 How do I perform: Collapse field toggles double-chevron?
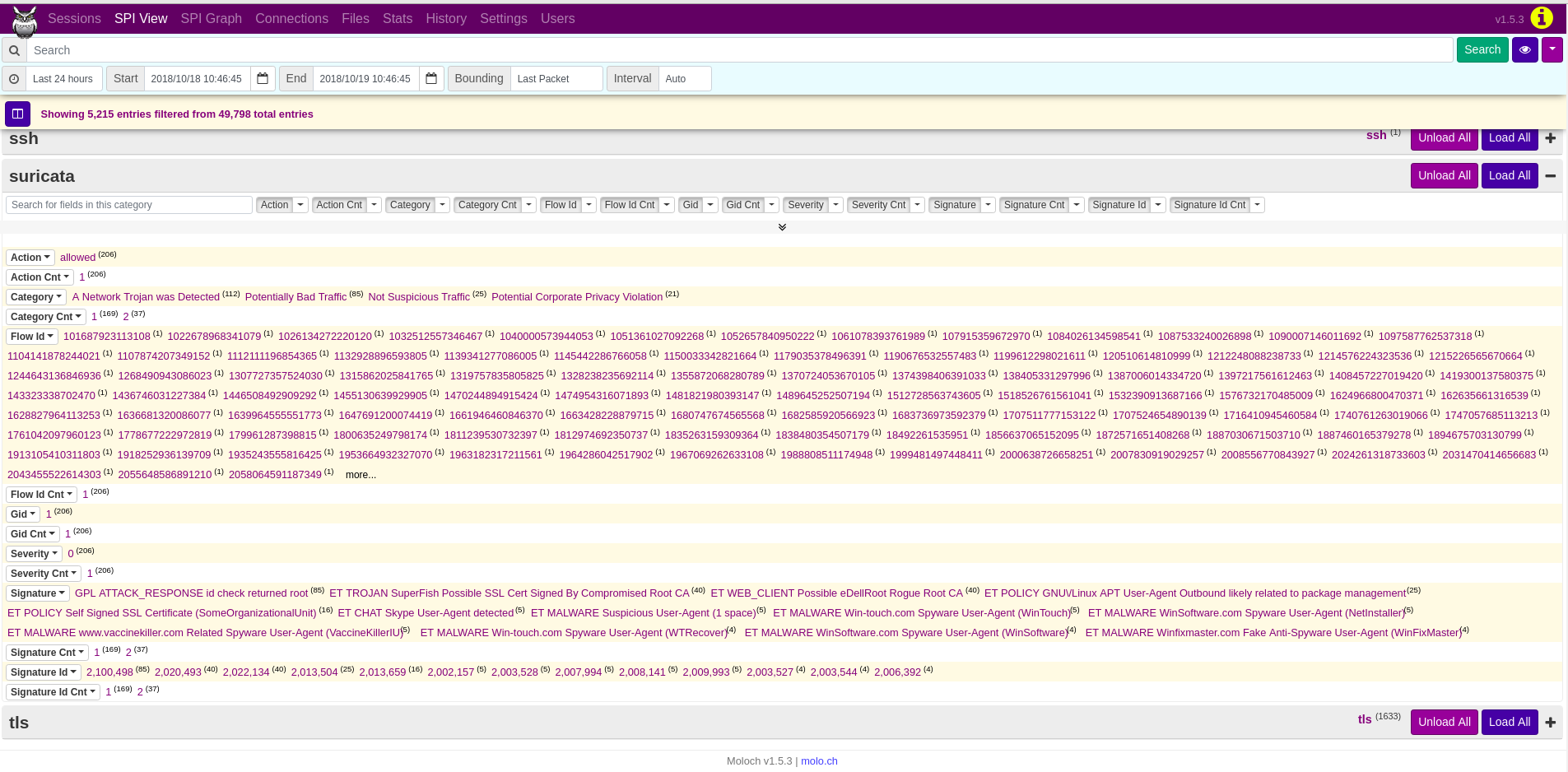coord(782,227)
